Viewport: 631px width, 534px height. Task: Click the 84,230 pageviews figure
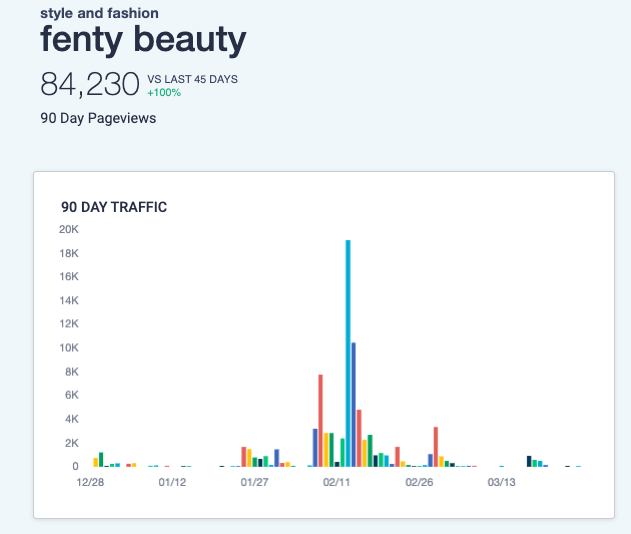90,84
